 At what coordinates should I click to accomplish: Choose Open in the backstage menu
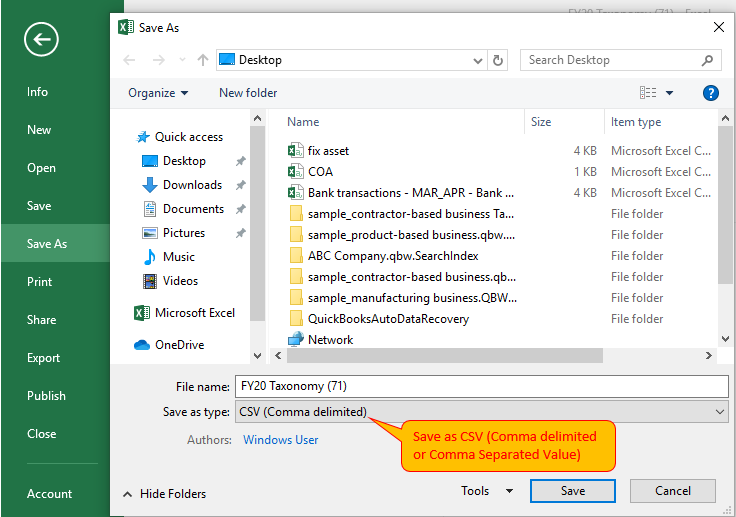(41, 168)
